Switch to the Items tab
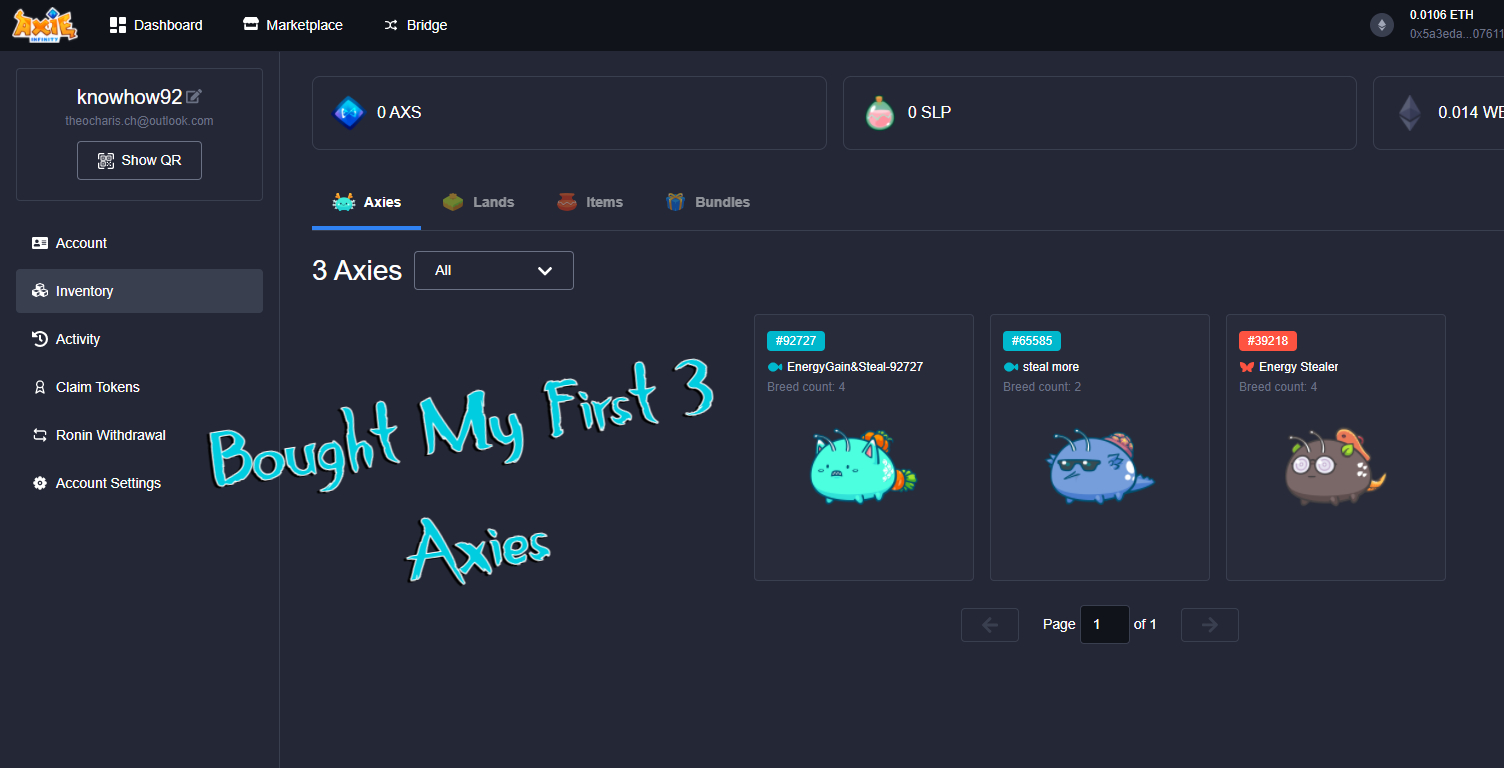 point(590,202)
